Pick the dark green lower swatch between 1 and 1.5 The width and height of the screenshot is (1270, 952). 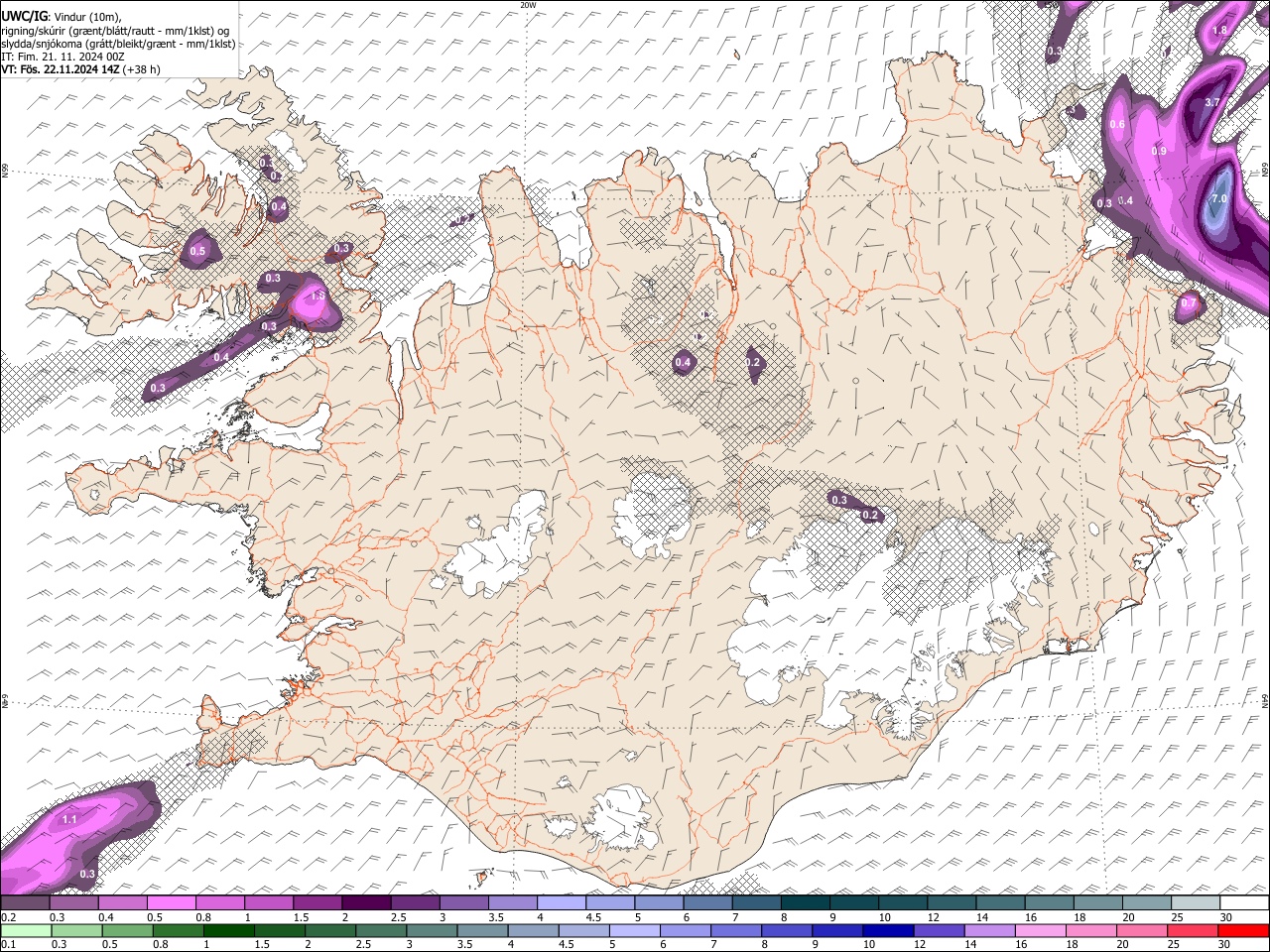[228, 930]
